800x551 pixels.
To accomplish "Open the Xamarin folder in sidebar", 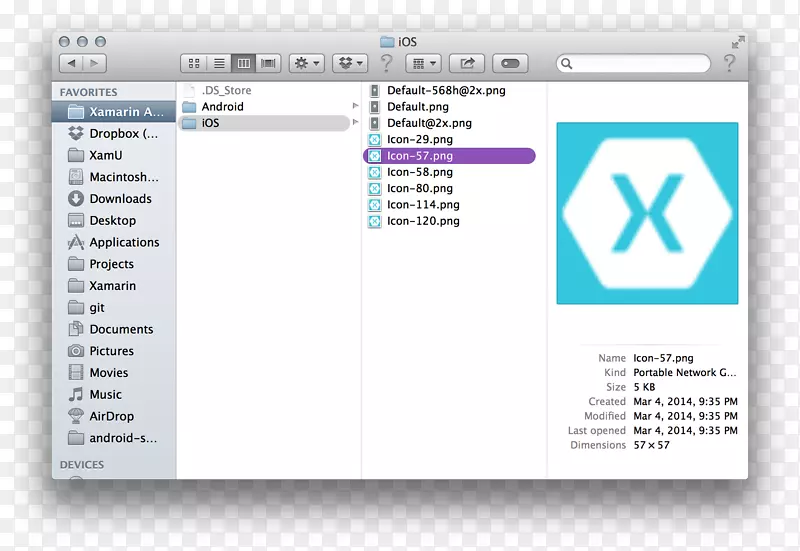I will [114, 286].
